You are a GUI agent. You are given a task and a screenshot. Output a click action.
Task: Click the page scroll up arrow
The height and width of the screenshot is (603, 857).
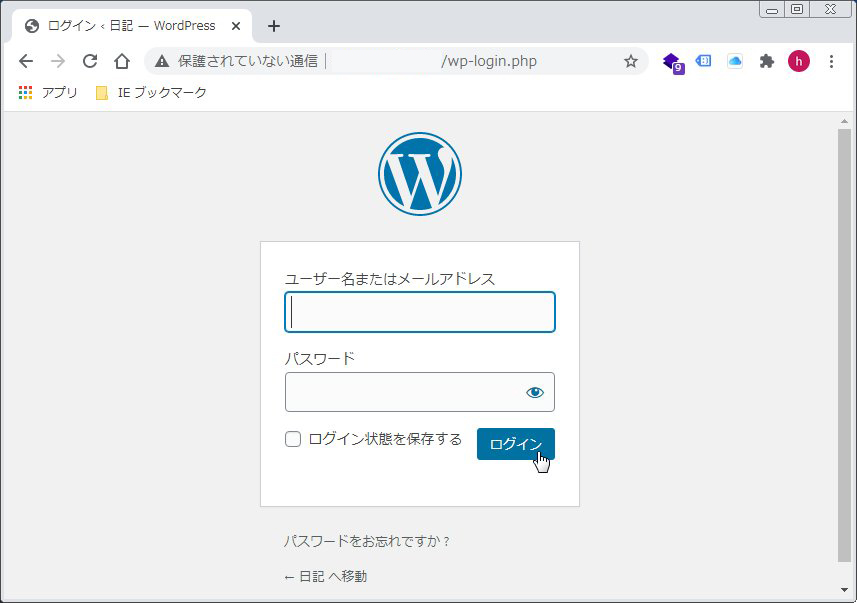[x=844, y=121]
